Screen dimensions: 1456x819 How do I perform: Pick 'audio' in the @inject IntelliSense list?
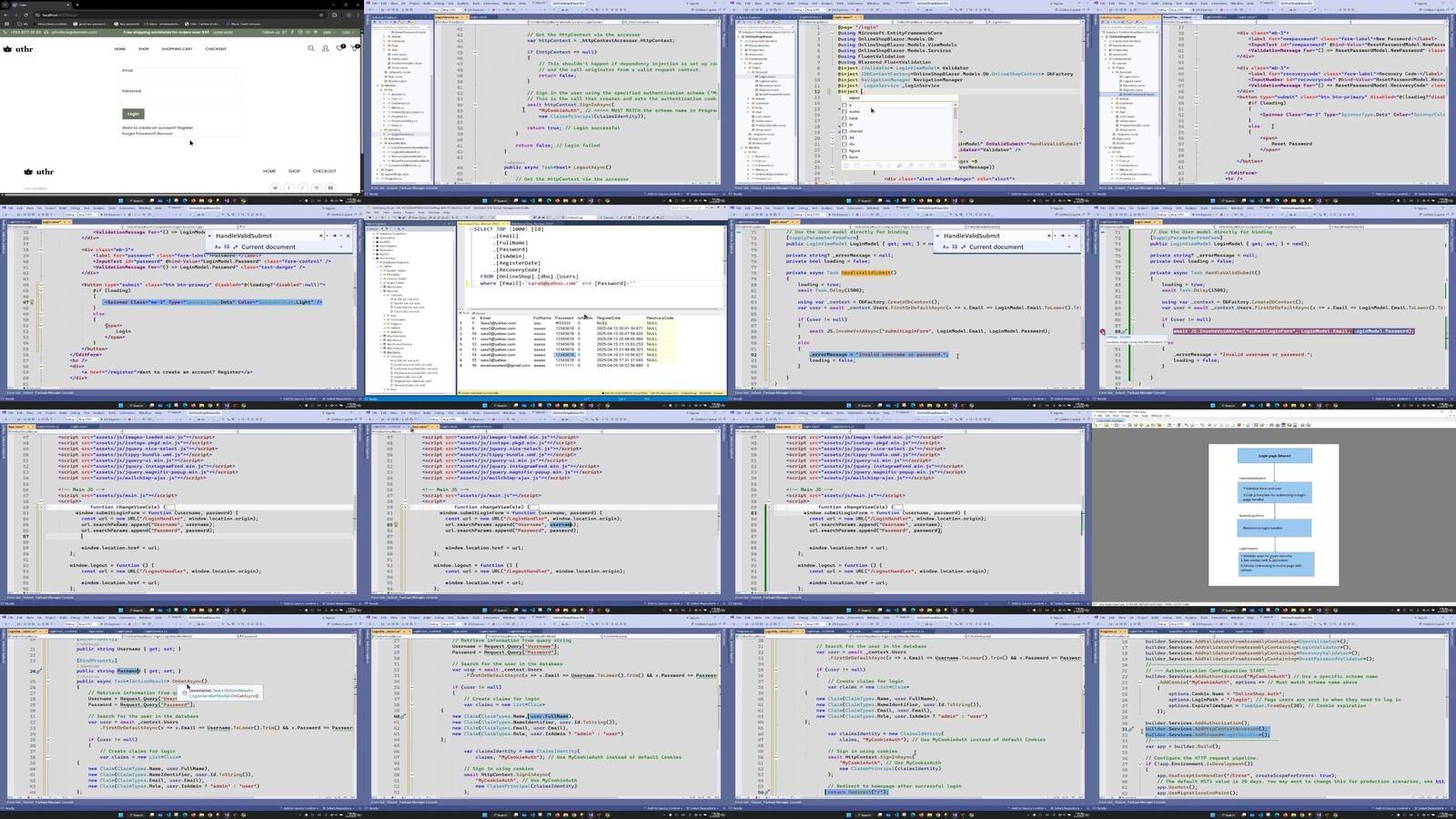854,111
